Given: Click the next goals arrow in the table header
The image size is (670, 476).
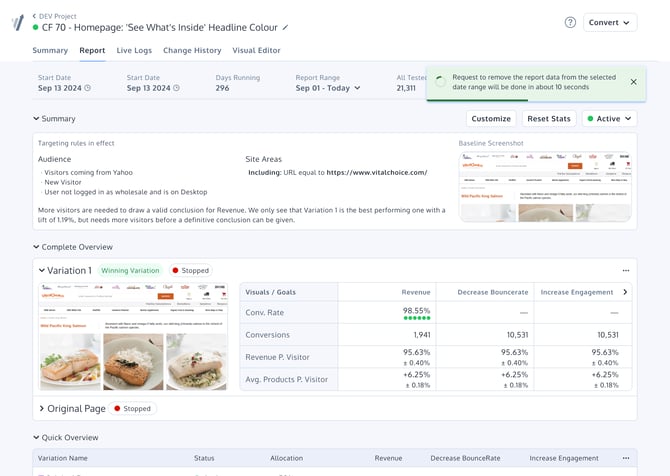Looking at the screenshot, I should pyautogui.click(x=625, y=292).
